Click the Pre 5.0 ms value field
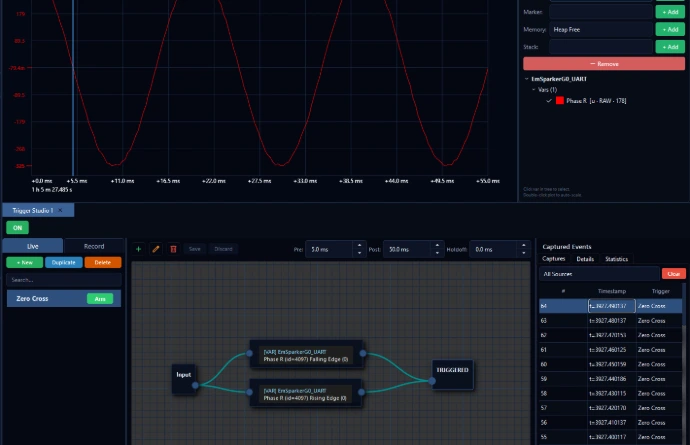690x445 pixels. click(331, 250)
